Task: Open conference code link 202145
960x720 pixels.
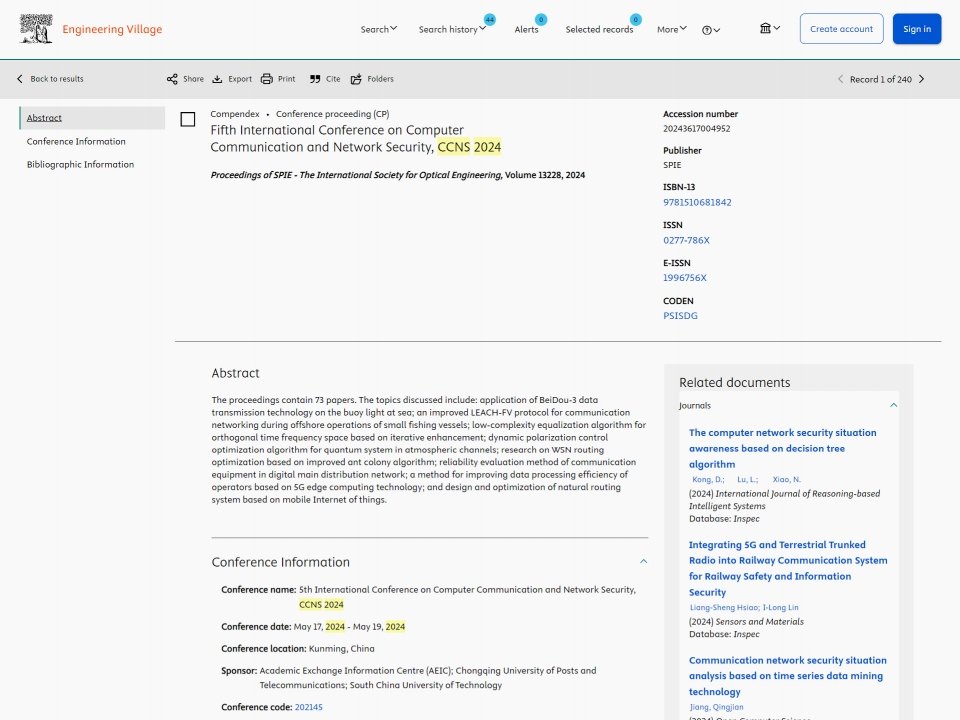Action: (309, 707)
